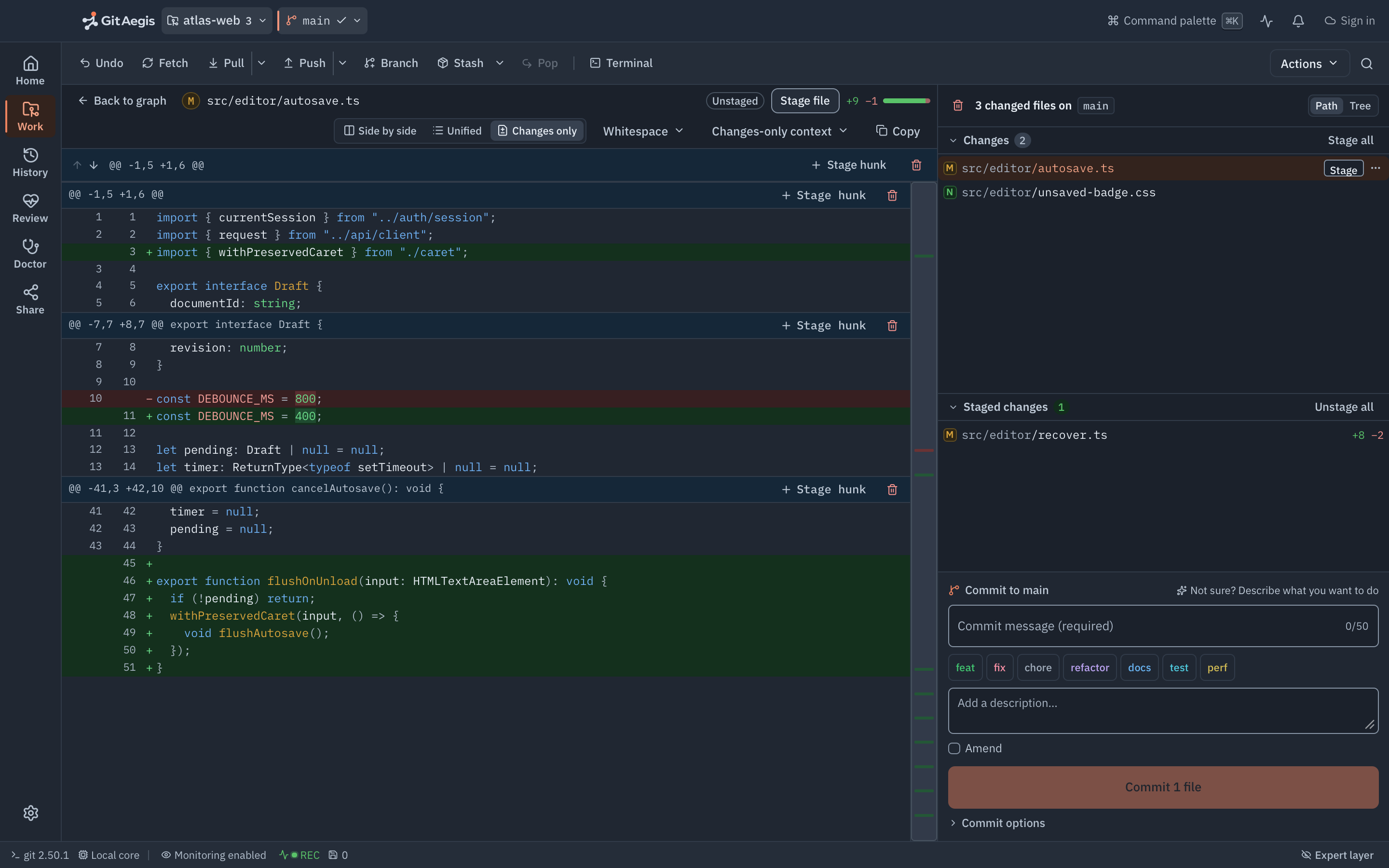Toggle the Amend checkbox

coord(954,748)
